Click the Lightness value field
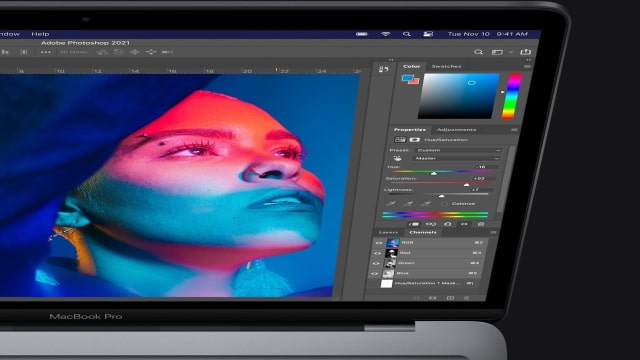Viewport: 640px width, 360px height. pos(481,190)
